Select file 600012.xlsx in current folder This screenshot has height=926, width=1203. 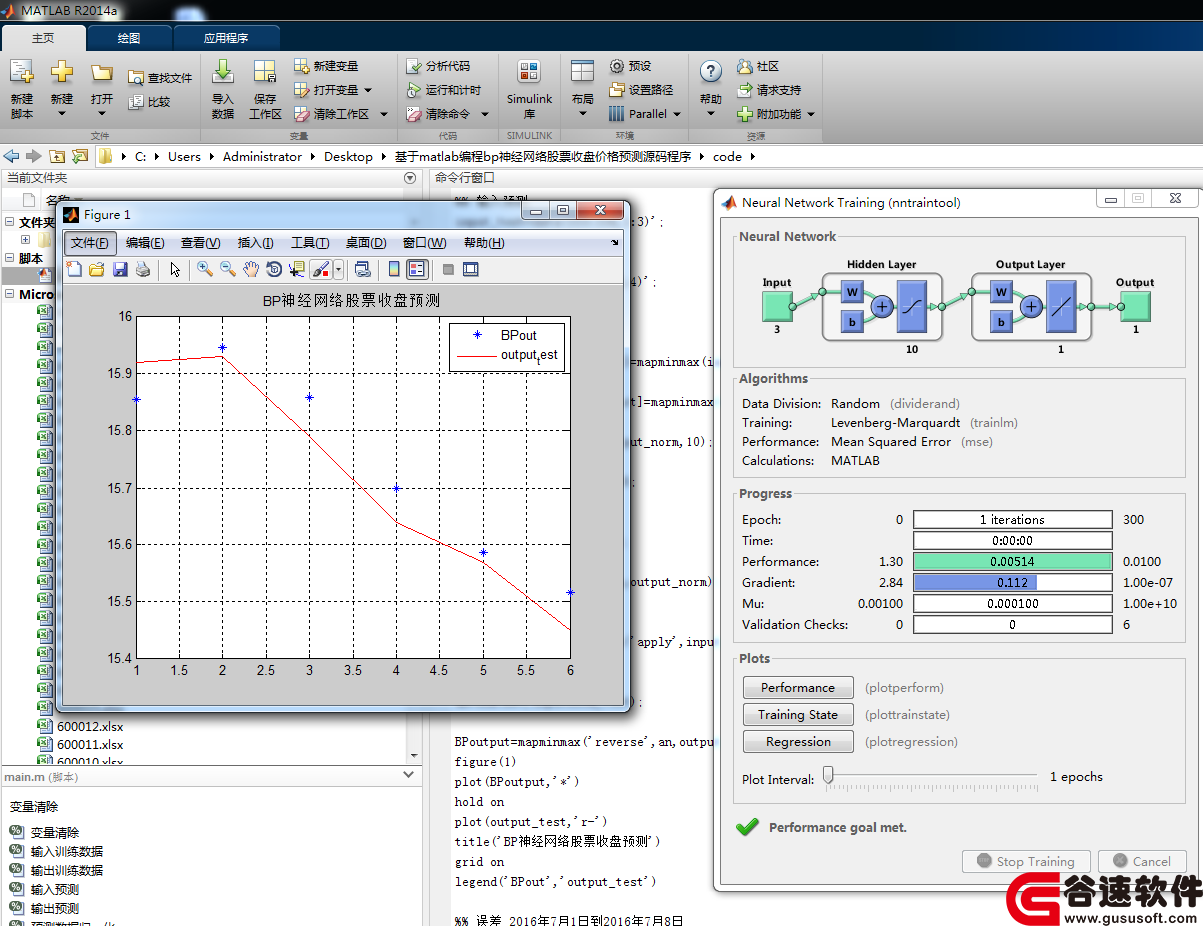click(x=90, y=726)
